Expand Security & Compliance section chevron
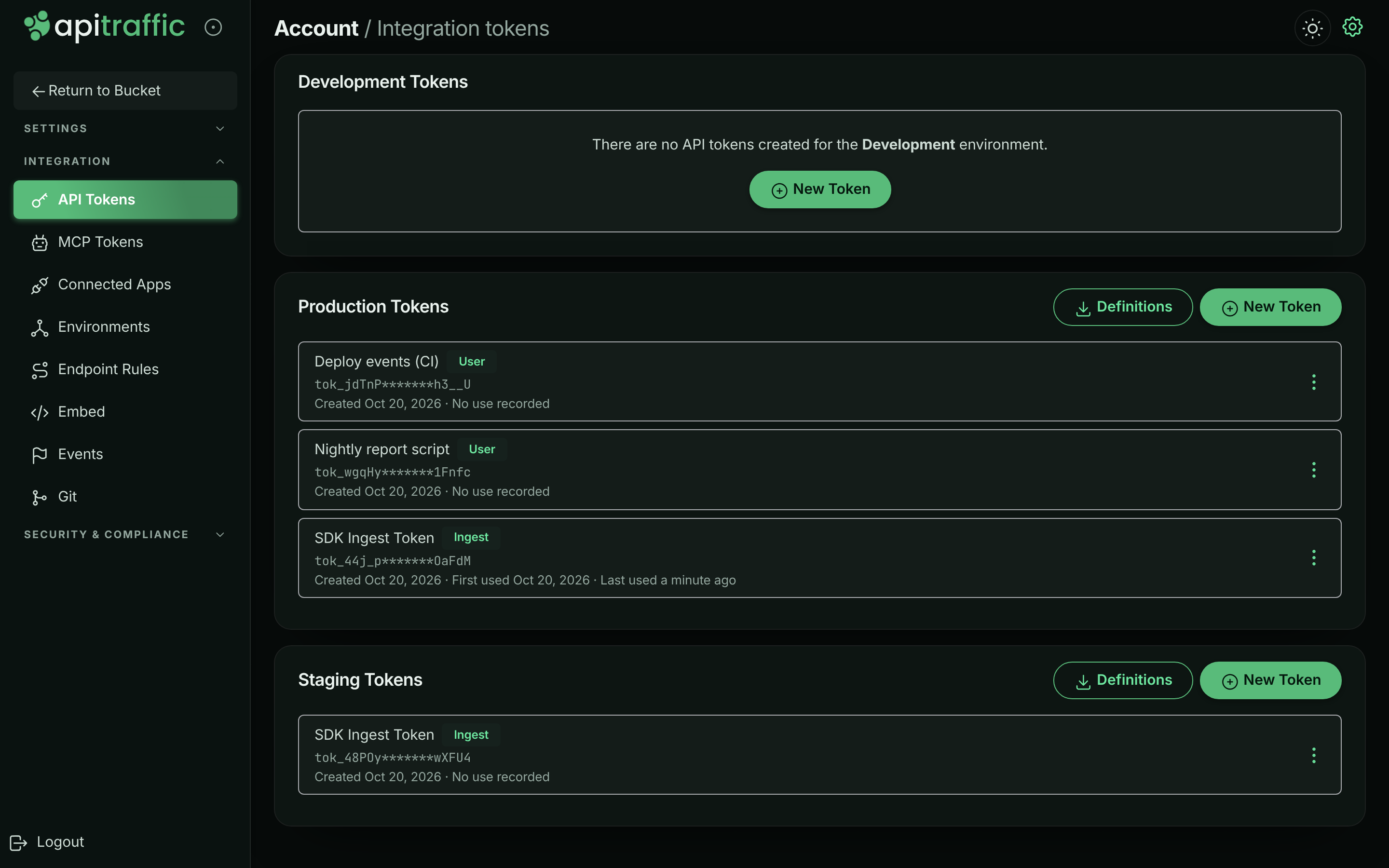Image resolution: width=1389 pixels, height=868 pixels. coord(220,534)
